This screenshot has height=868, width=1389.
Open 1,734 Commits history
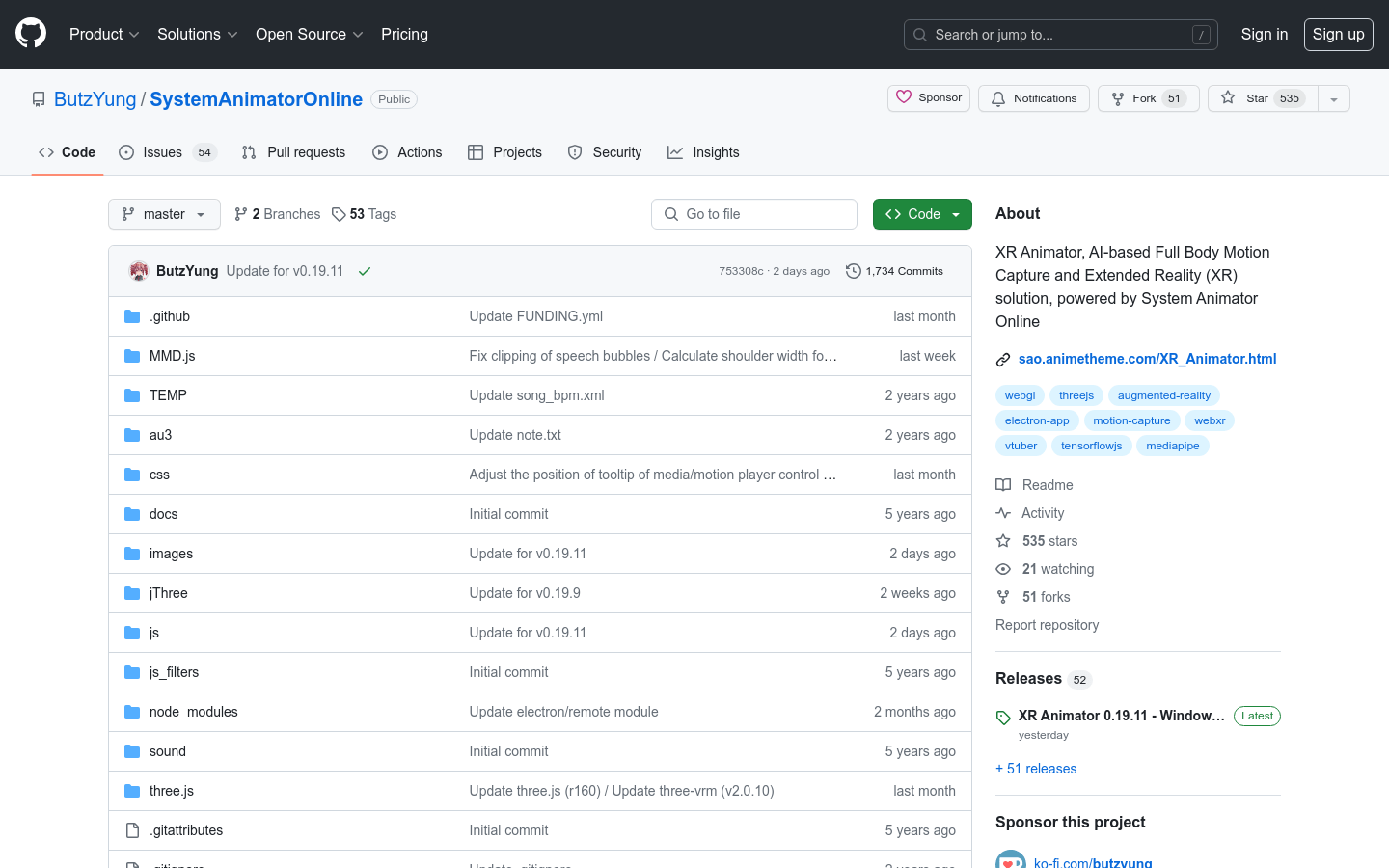pos(894,271)
